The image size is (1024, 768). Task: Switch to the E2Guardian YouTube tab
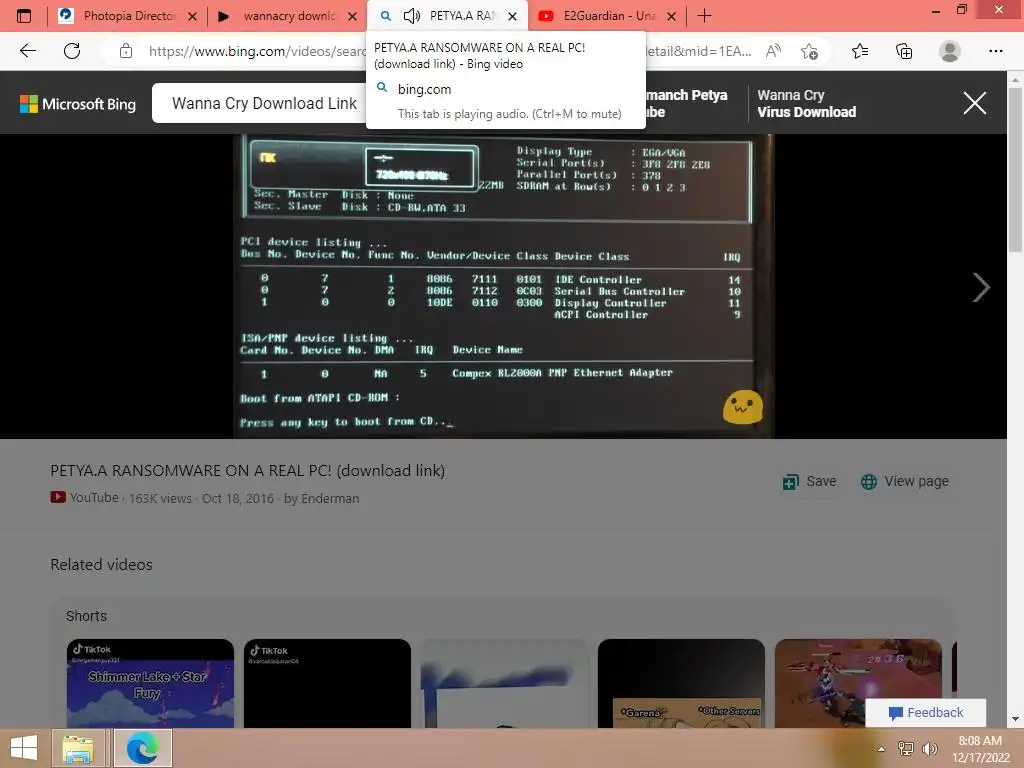click(607, 16)
